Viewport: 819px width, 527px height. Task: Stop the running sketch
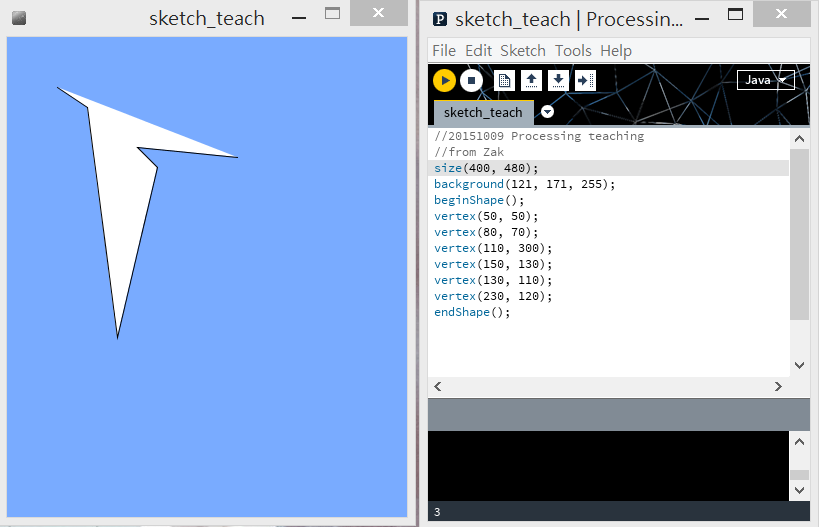tap(471, 80)
